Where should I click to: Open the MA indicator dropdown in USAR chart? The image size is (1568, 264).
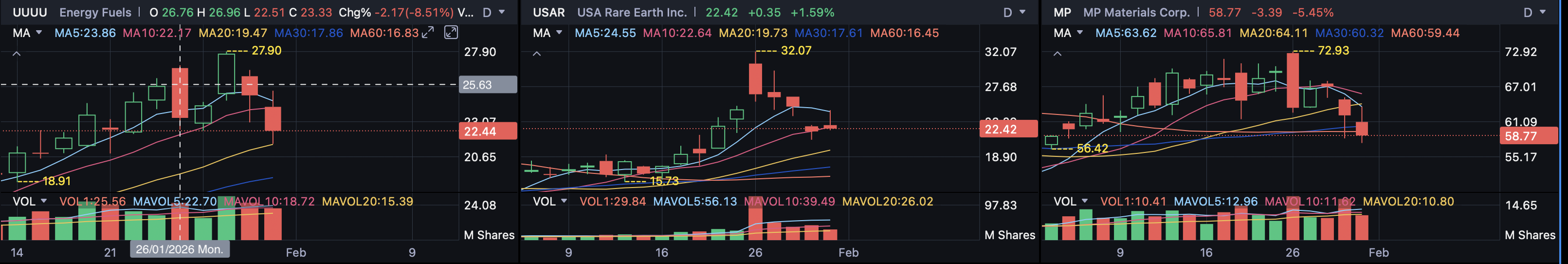click(547, 33)
